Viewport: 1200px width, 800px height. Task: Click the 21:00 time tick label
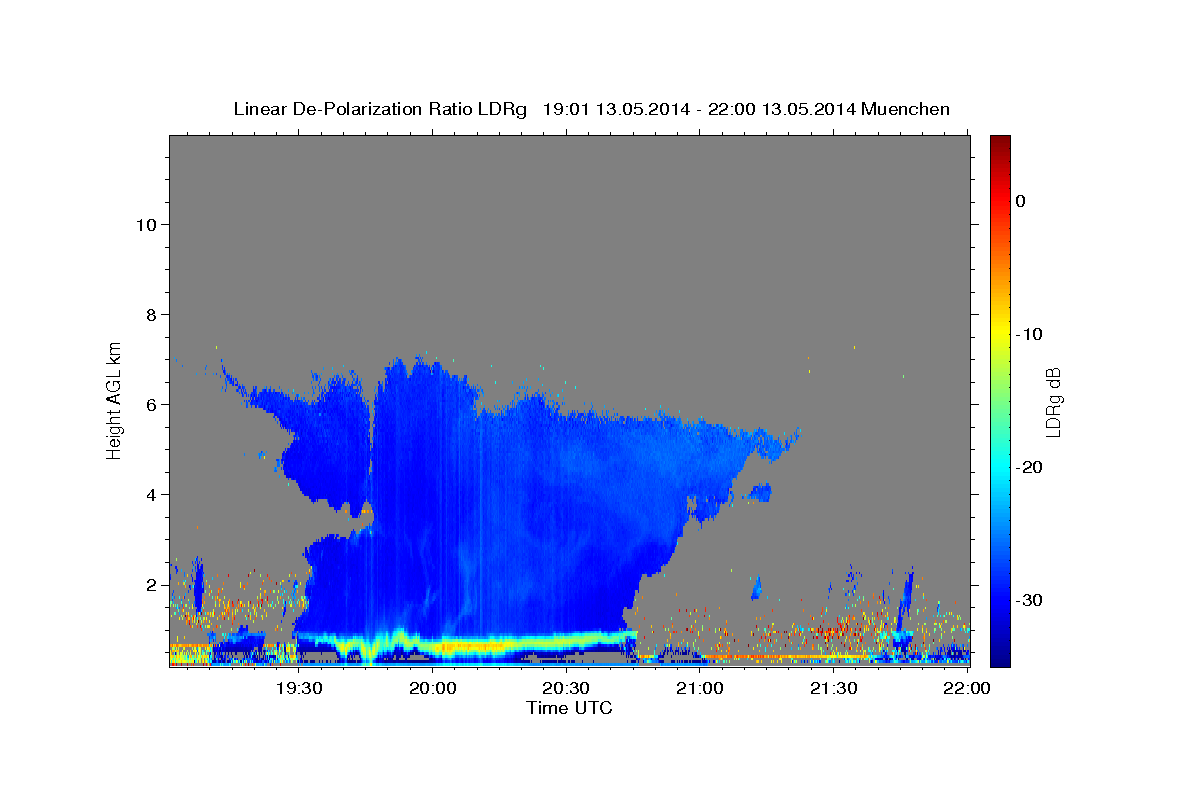(x=700, y=688)
